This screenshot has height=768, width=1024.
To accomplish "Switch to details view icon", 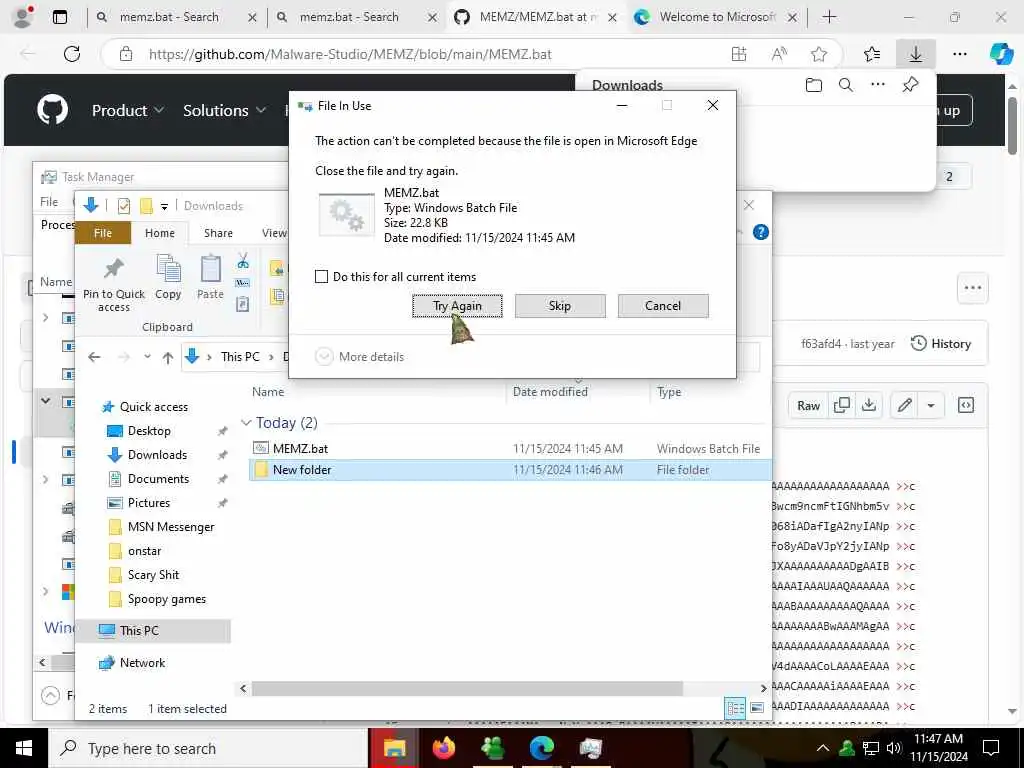I will point(735,708).
